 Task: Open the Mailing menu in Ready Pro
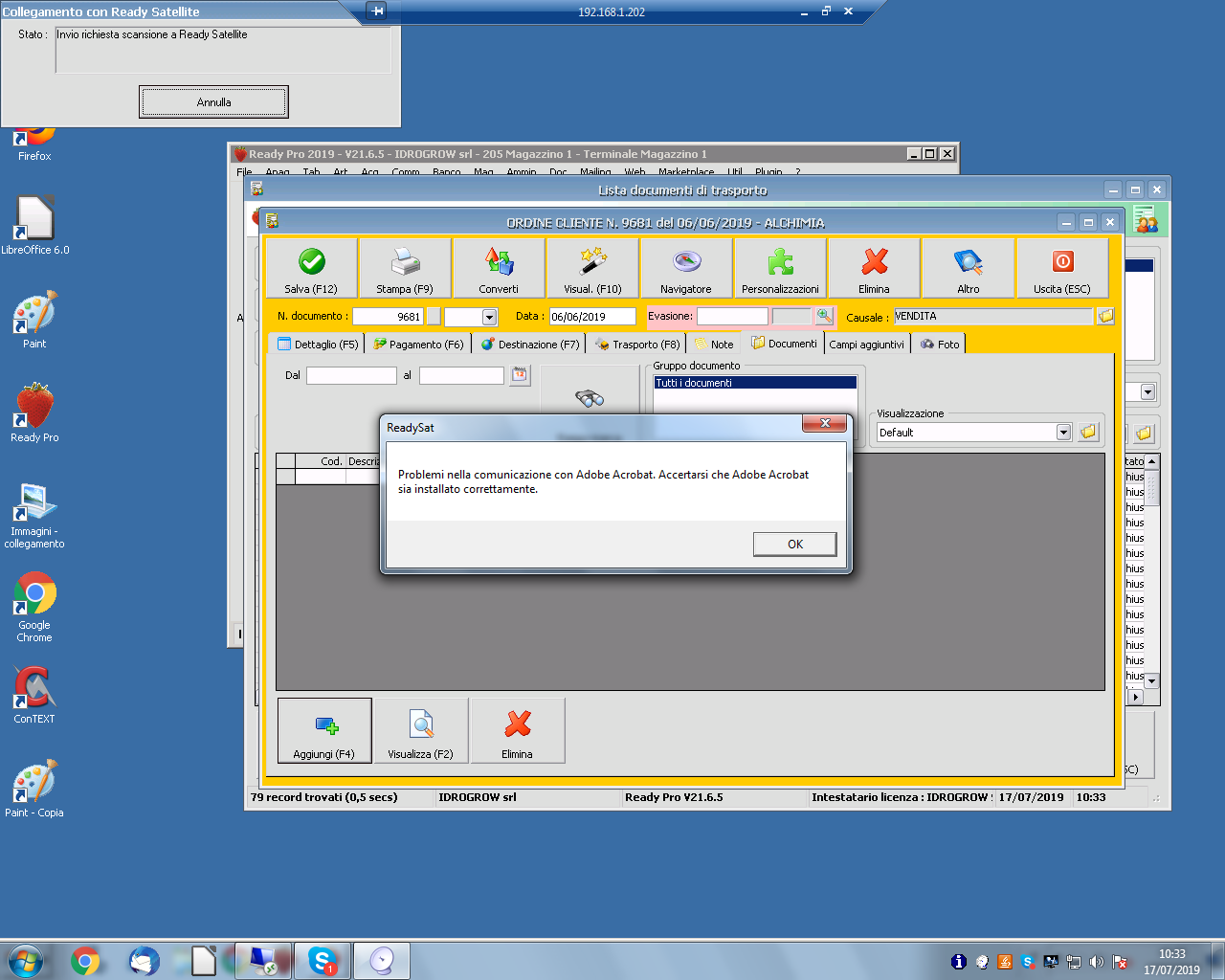click(595, 172)
